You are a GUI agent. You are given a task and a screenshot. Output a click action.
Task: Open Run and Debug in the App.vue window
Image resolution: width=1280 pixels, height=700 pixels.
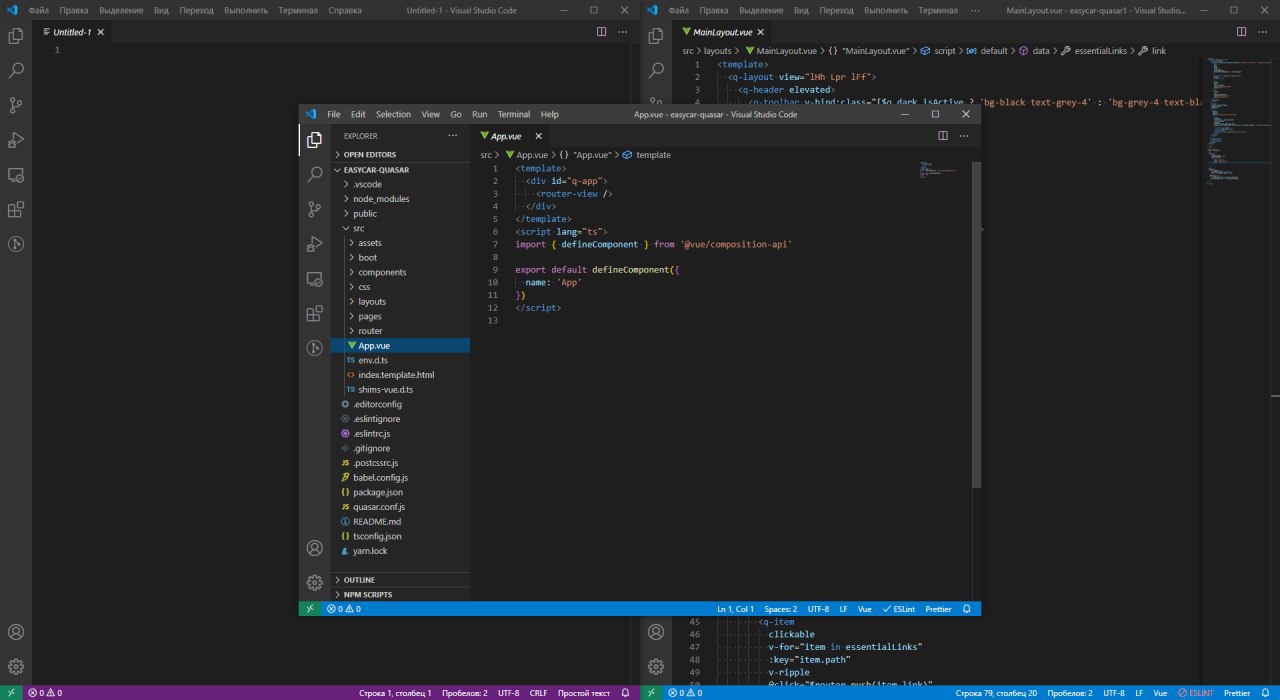pyautogui.click(x=314, y=244)
